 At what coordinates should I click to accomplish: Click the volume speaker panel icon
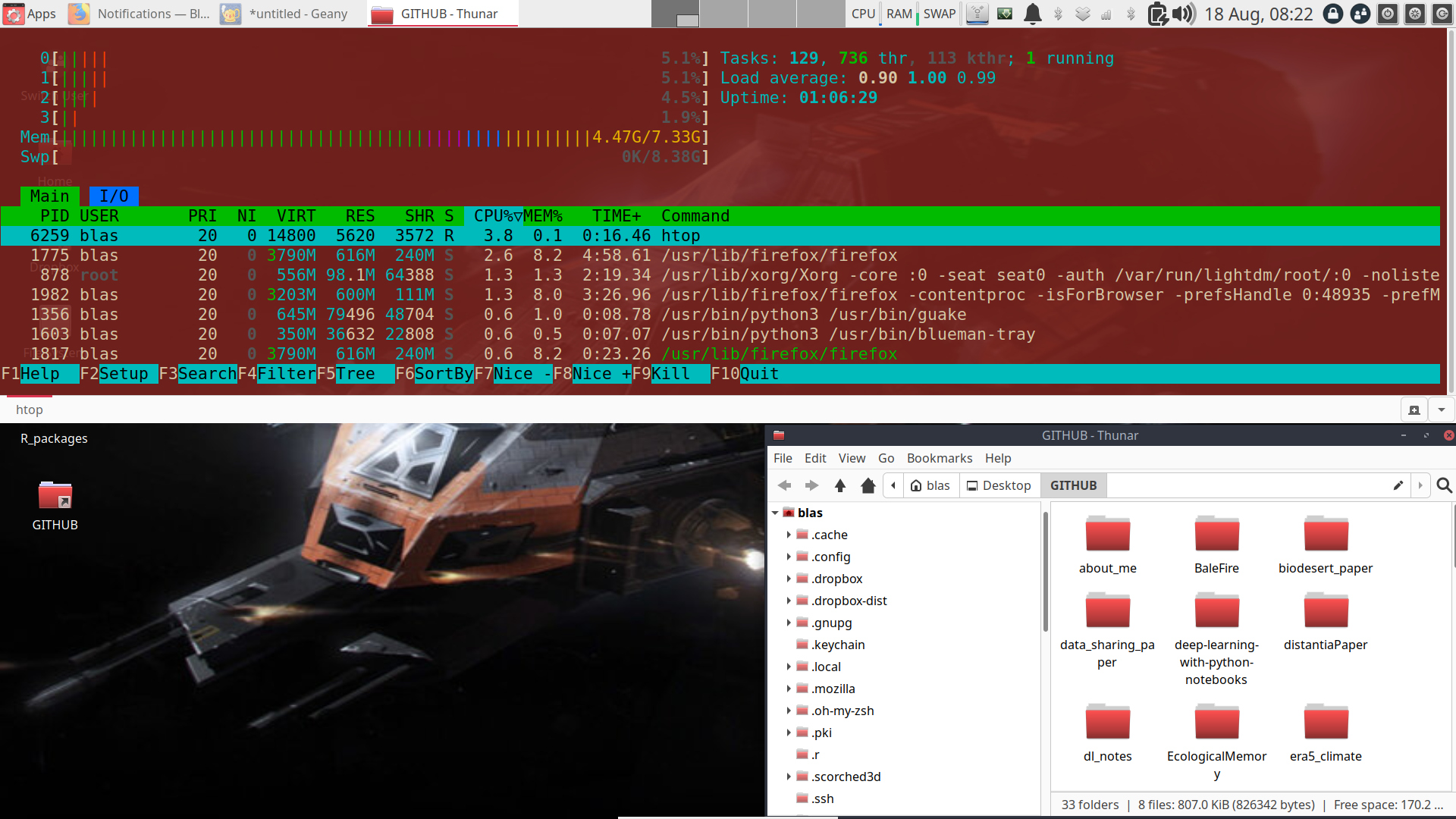pos(1182,14)
